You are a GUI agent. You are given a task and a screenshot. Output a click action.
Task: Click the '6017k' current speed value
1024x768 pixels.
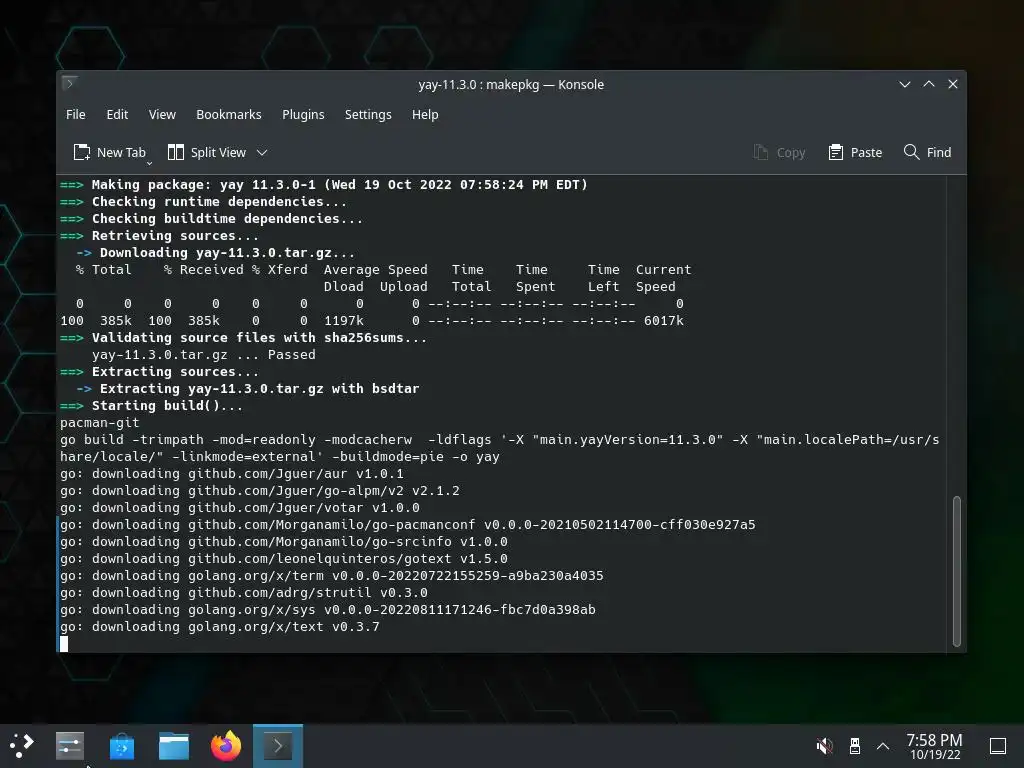[664, 321]
